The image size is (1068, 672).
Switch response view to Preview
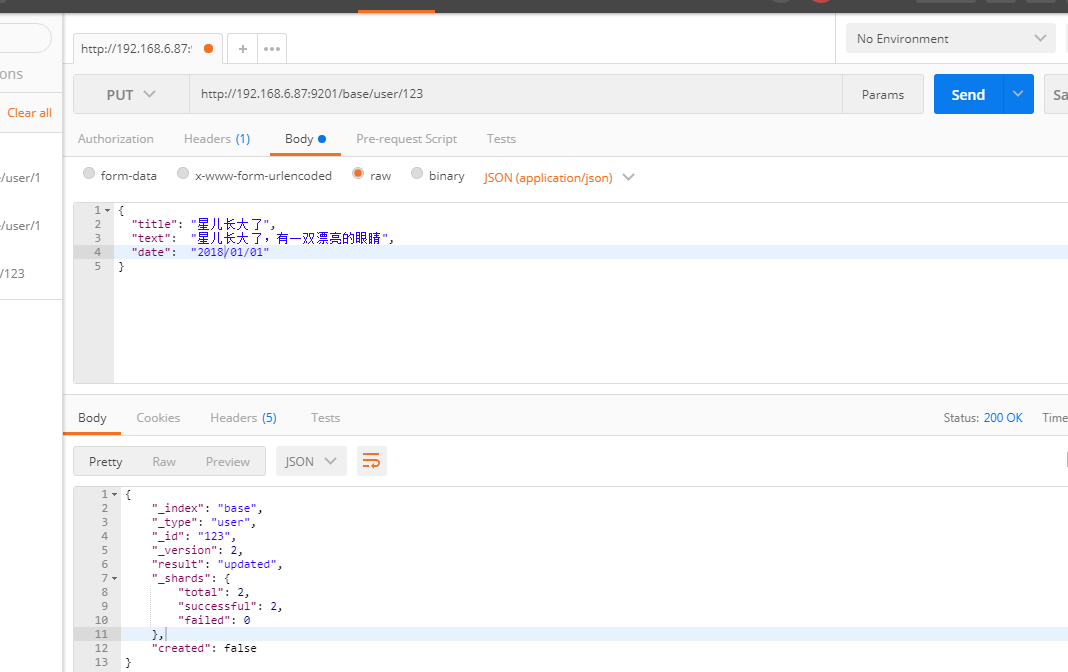point(227,462)
